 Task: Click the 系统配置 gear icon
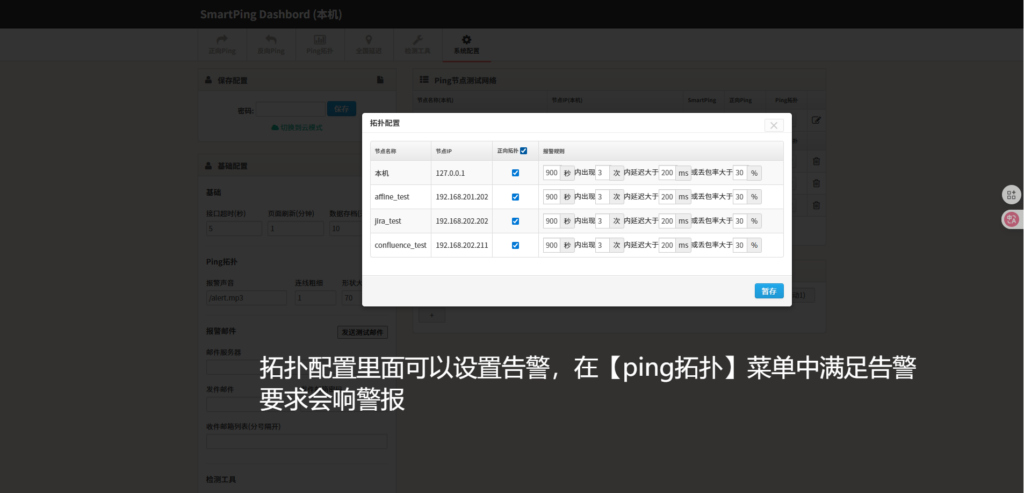[466, 39]
